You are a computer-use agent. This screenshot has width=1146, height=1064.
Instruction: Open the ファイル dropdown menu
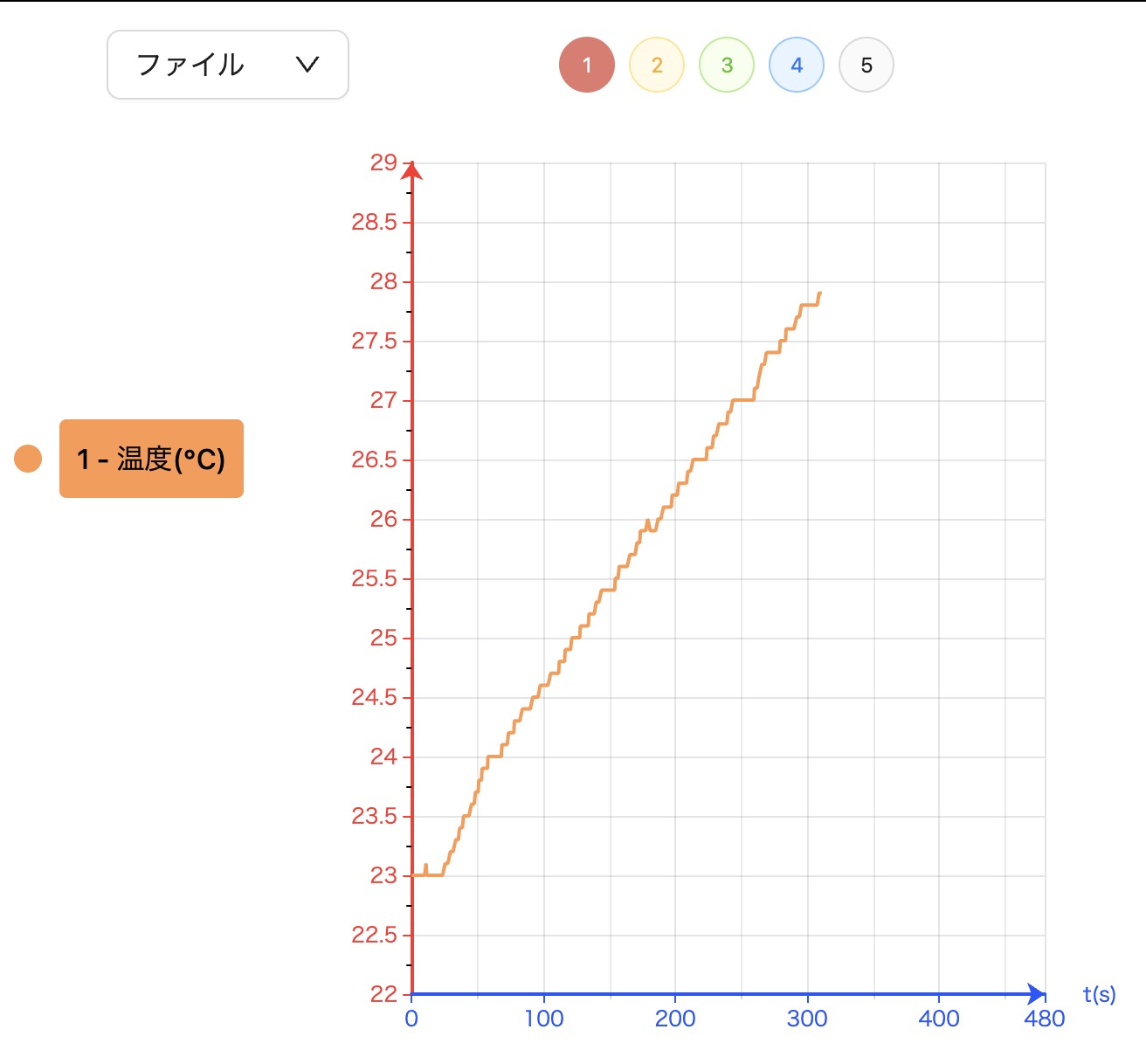tap(228, 65)
